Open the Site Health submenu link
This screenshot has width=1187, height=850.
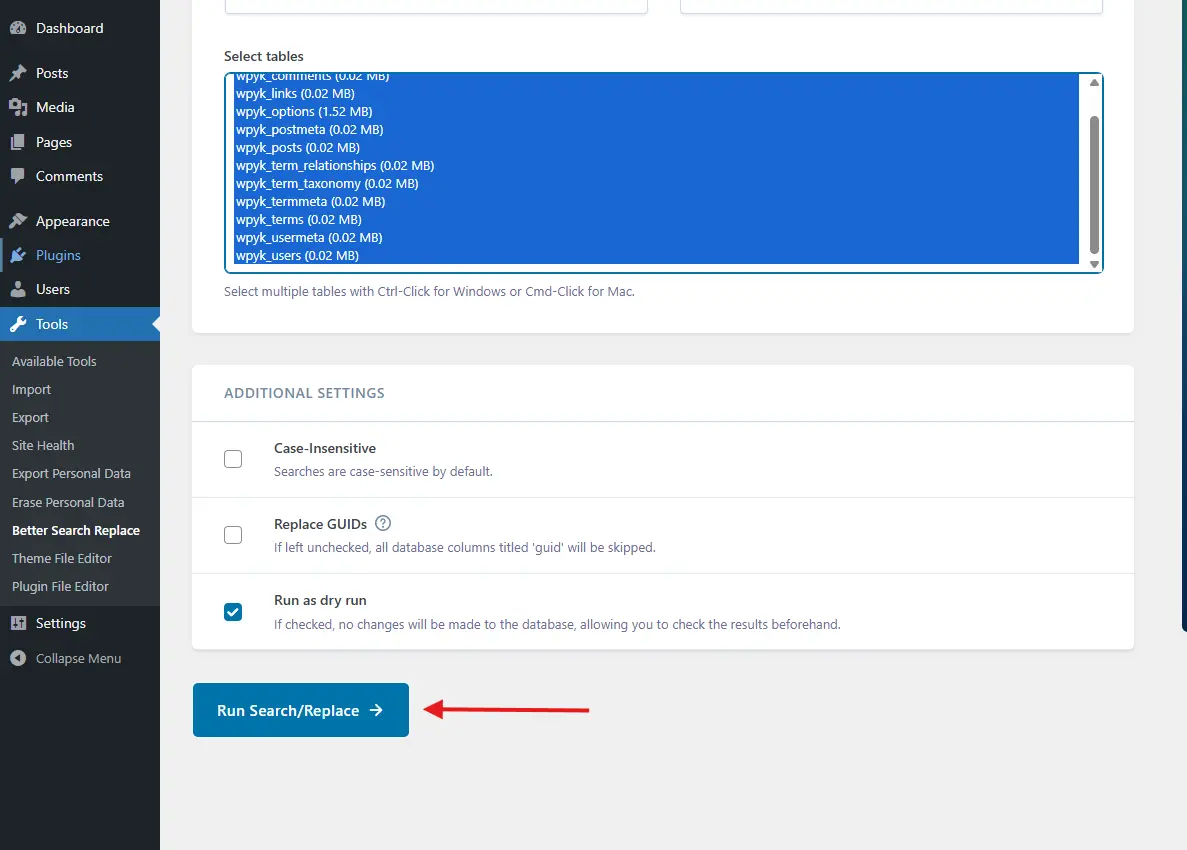click(43, 445)
